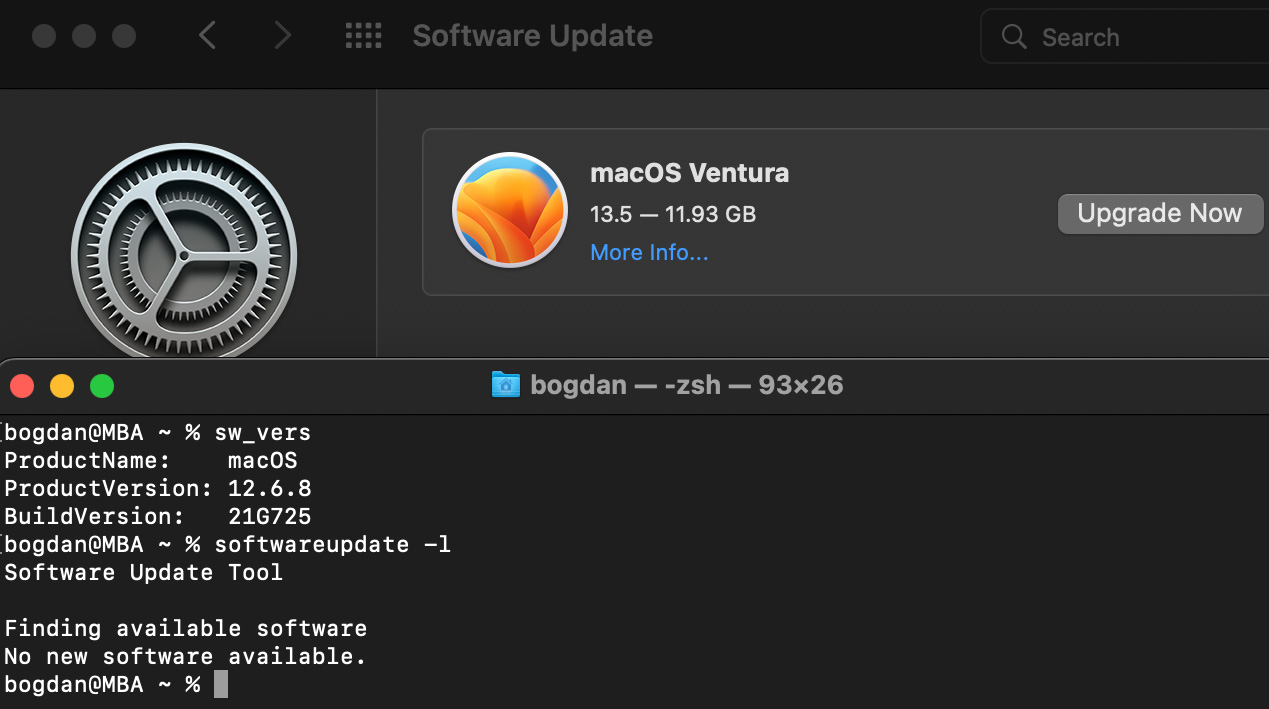Click the Terminal prompt cursor
This screenshot has width=1269, height=709.
221,685
